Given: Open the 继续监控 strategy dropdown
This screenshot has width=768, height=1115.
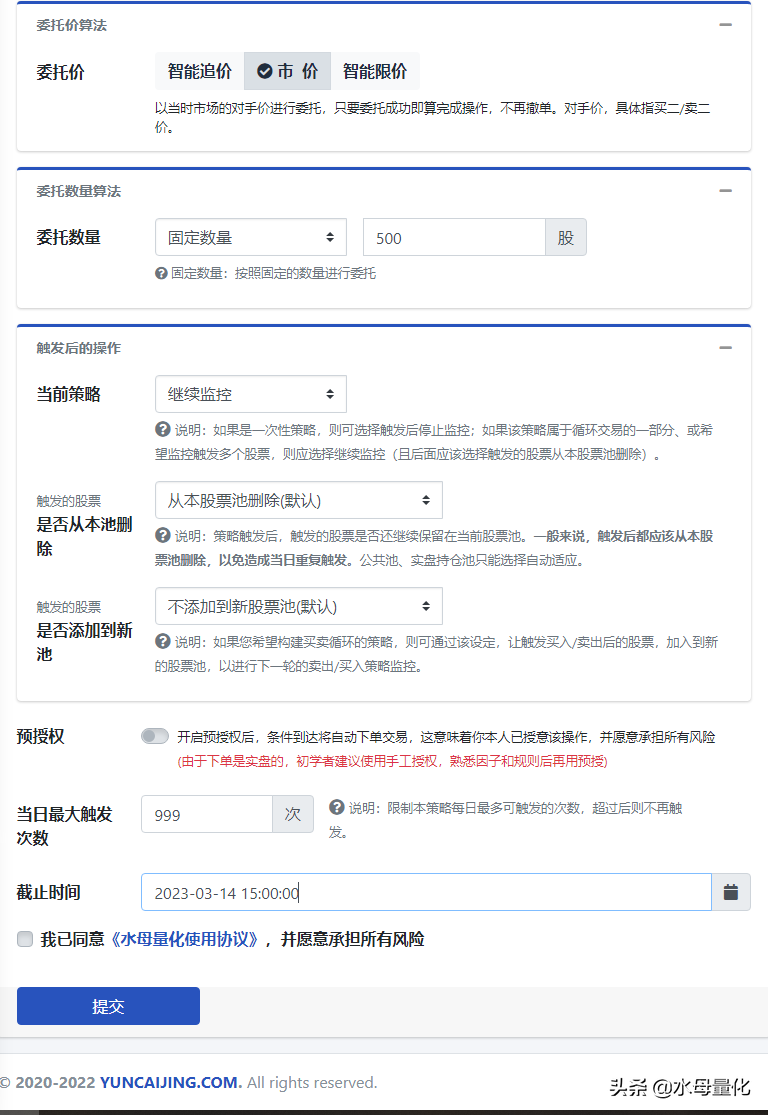Looking at the screenshot, I should [251, 394].
